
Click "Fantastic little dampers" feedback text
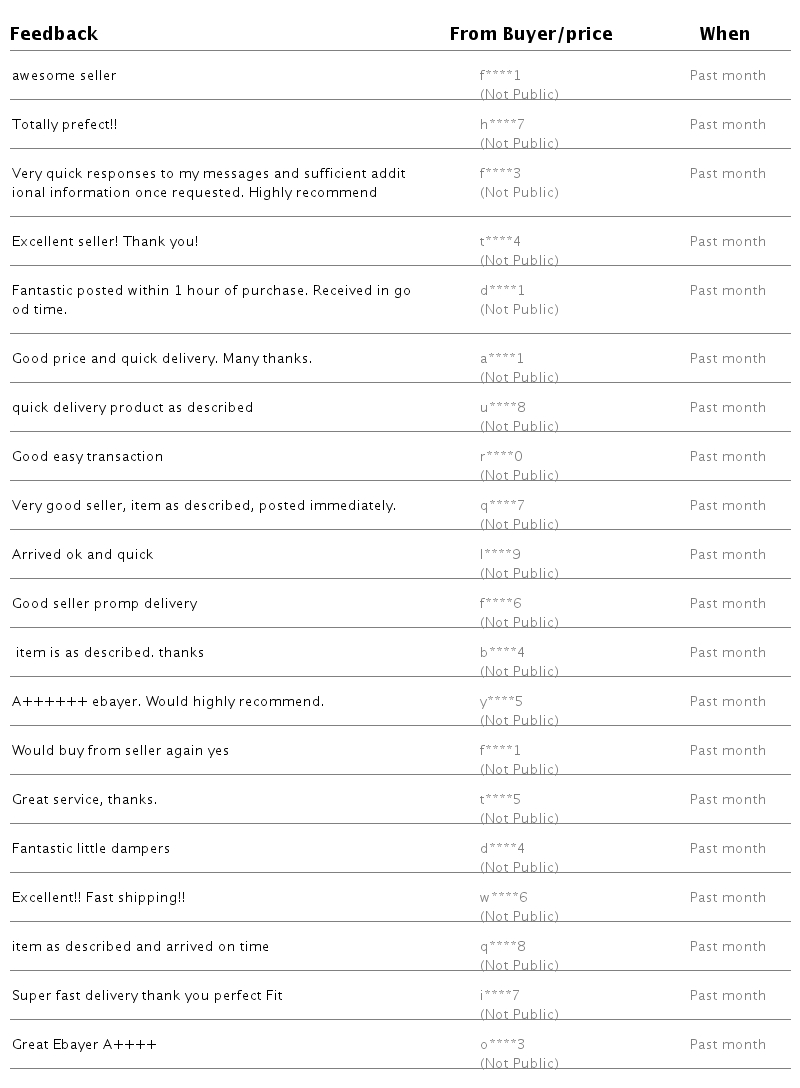91,849
